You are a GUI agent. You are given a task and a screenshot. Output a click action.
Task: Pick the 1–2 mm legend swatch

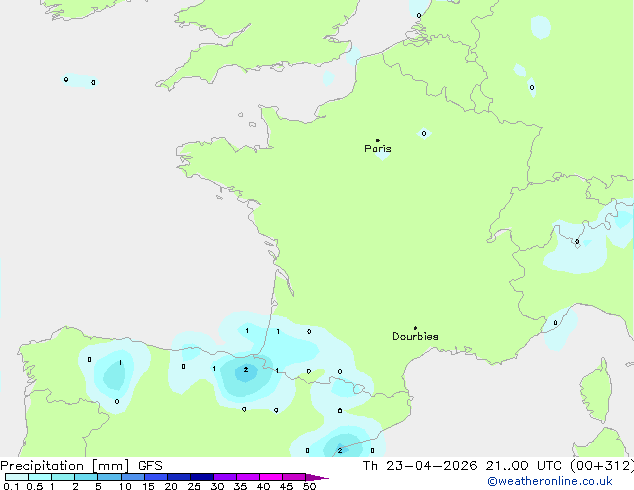pos(63,477)
